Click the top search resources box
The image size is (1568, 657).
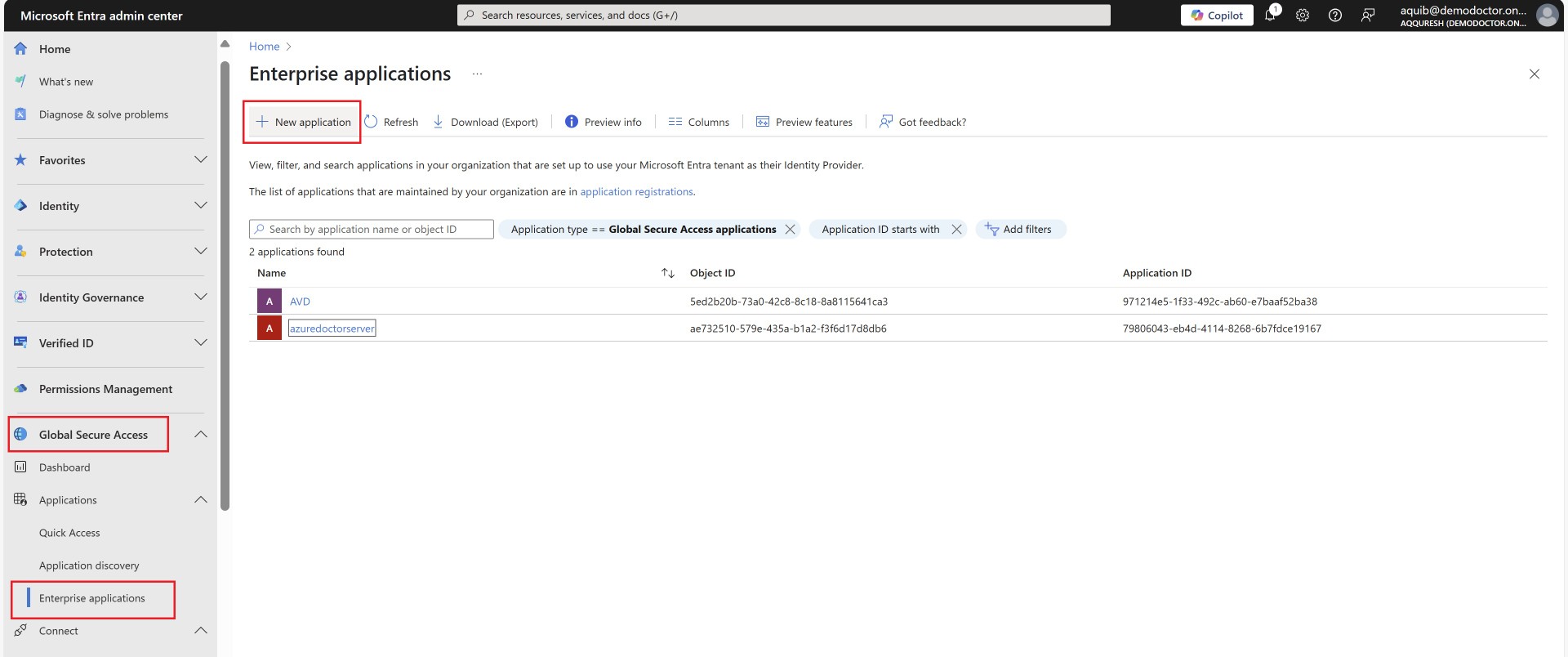pyautogui.click(x=784, y=16)
